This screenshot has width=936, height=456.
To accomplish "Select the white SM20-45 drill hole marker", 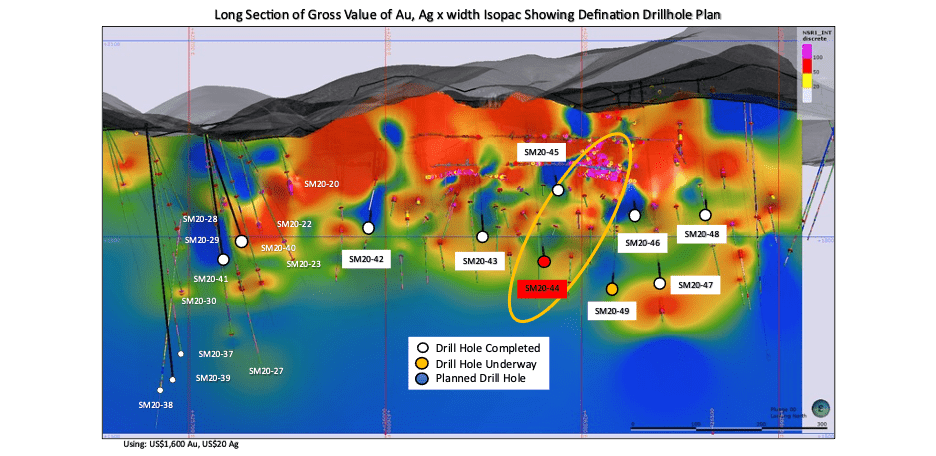I will (558, 190).
